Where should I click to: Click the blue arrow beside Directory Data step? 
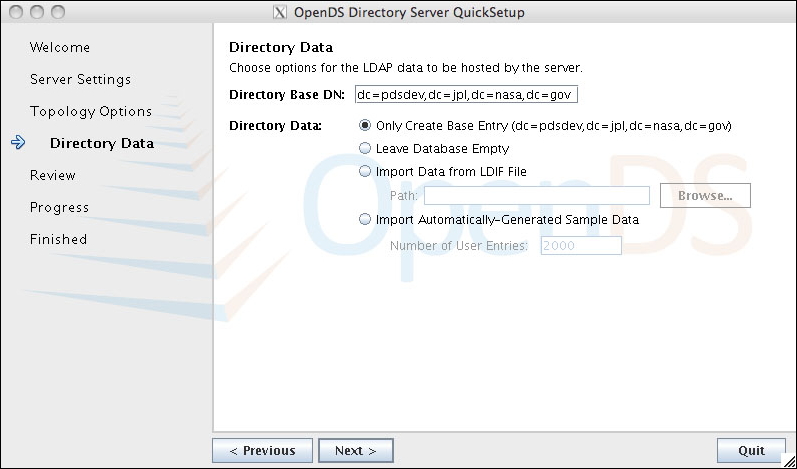coord(18,143)
